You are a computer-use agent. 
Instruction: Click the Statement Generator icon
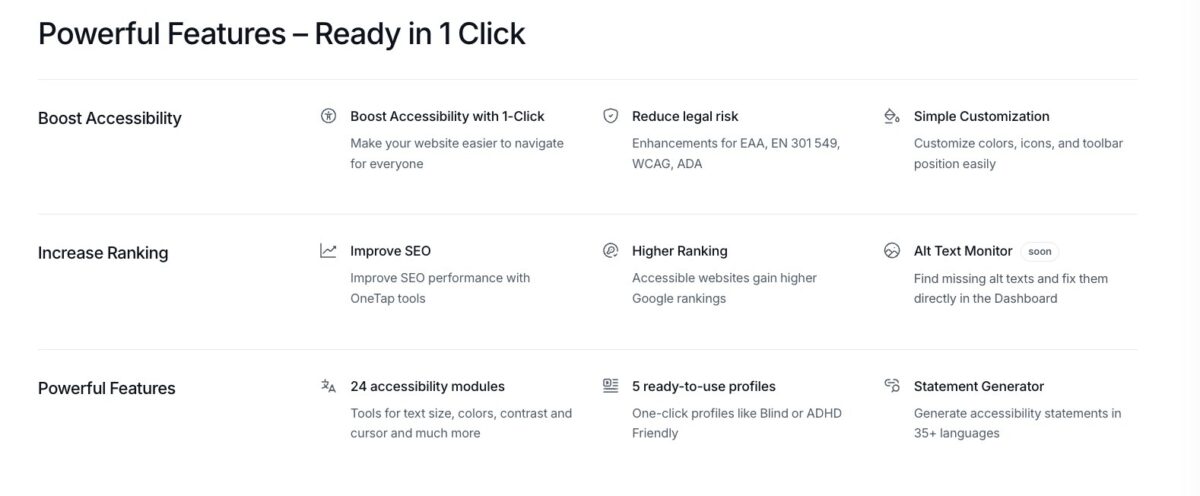(x=892, y=386)
